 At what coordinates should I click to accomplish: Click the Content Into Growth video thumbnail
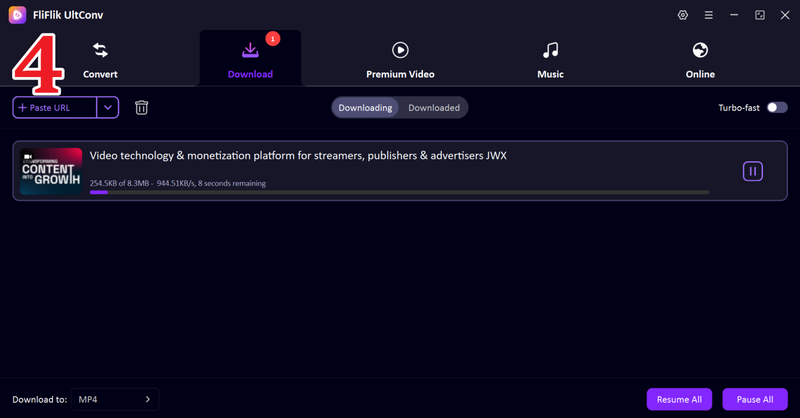click(51, 171)
